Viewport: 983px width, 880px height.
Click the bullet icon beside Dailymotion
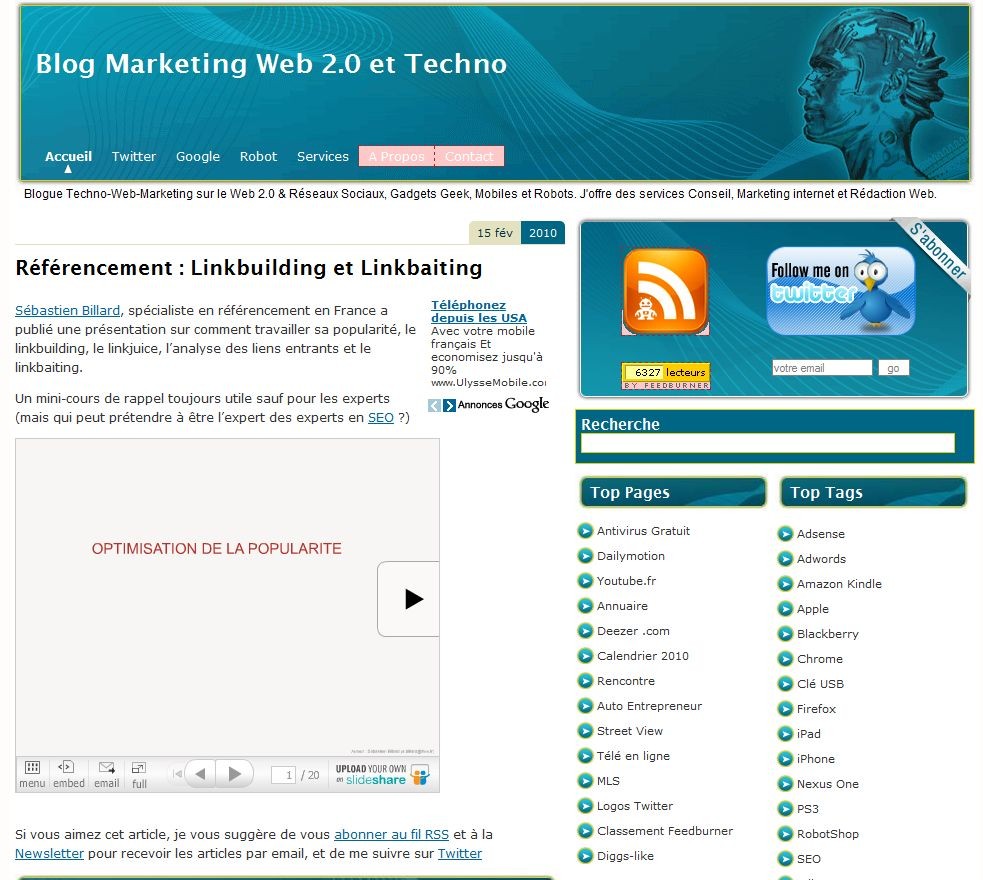coord(585,556)
